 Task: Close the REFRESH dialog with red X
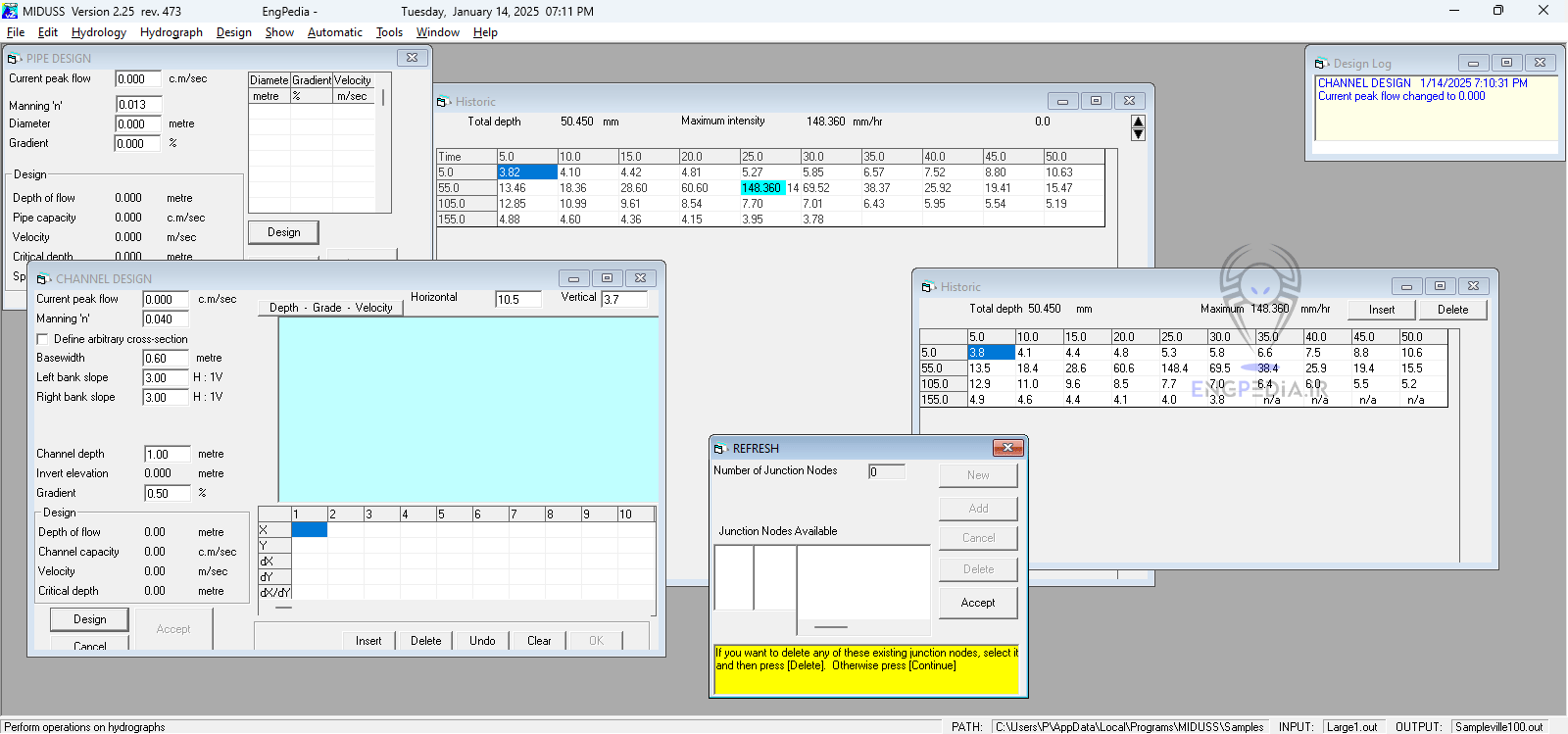(x=1007, y=448)
